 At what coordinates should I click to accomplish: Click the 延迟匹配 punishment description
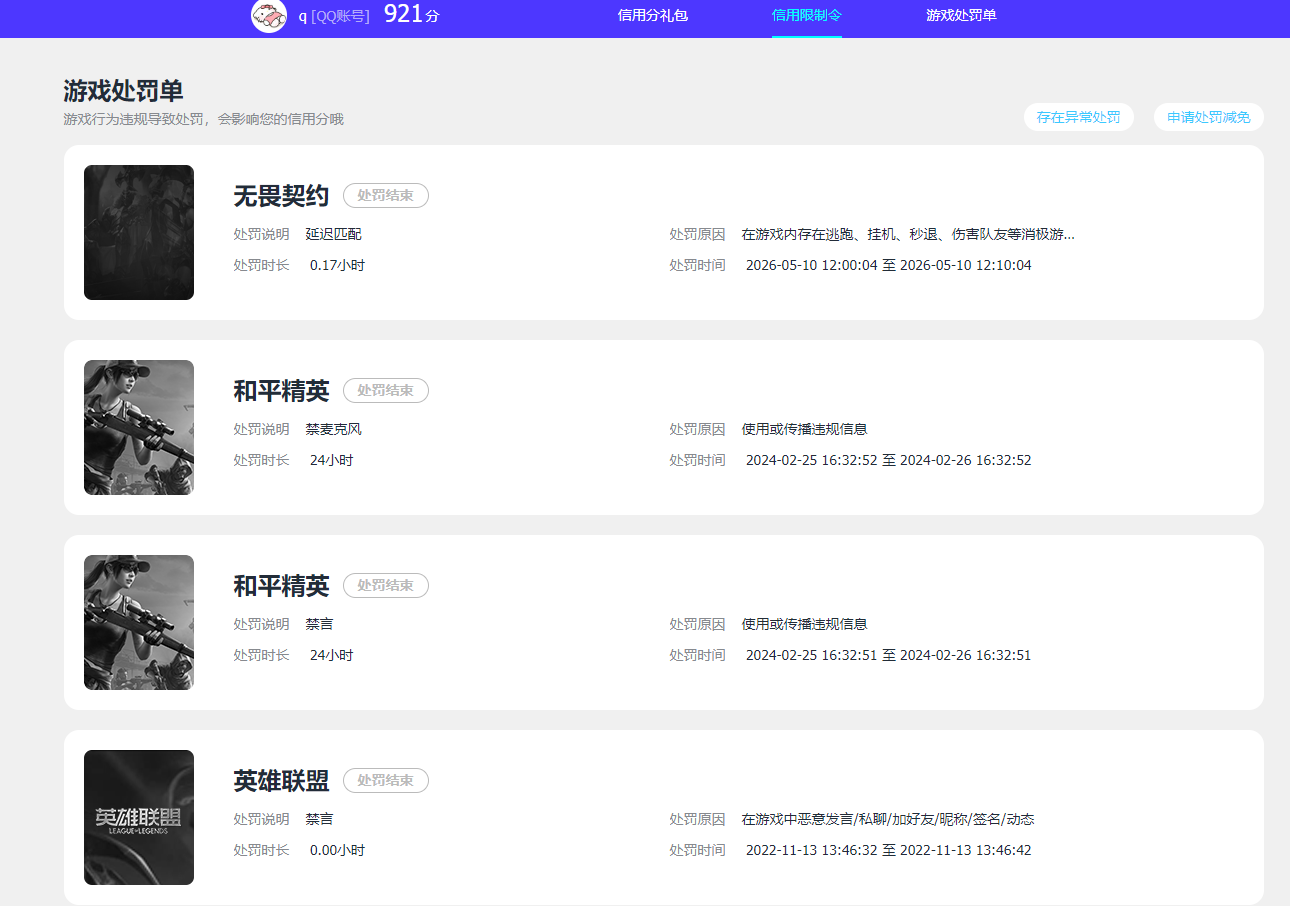334,234
